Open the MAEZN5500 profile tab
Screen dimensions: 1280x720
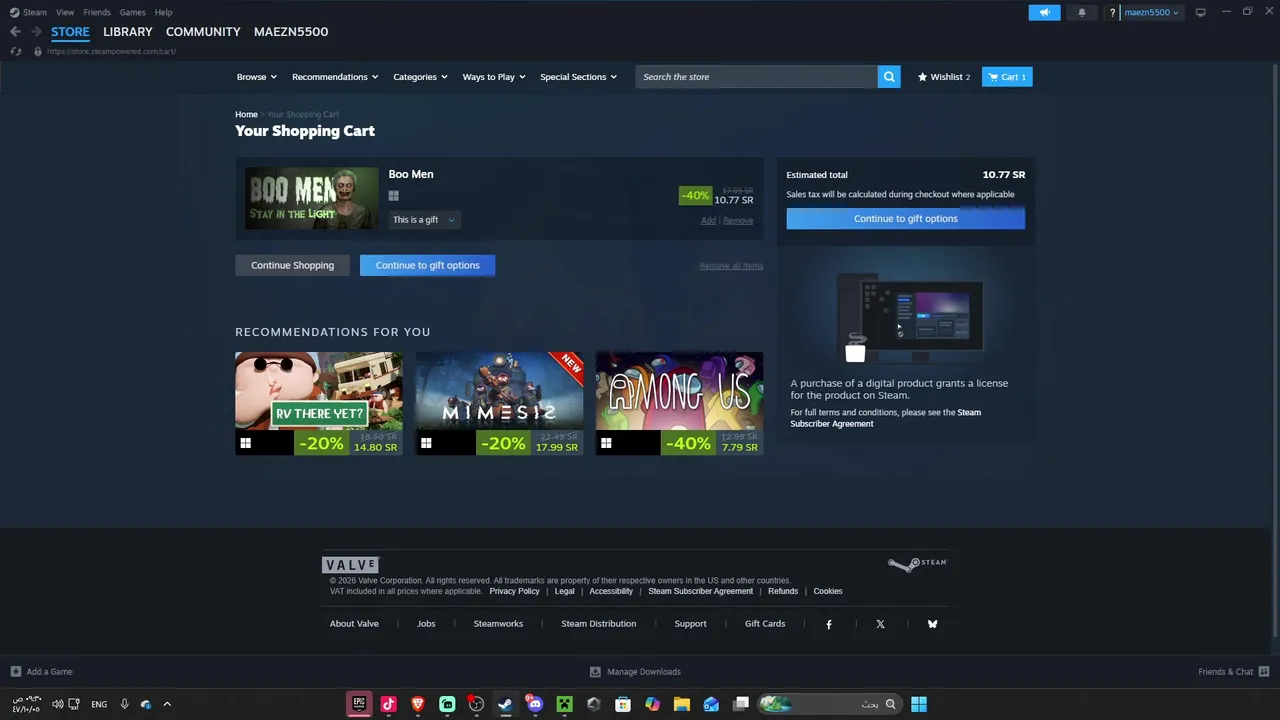pos(291,32)
